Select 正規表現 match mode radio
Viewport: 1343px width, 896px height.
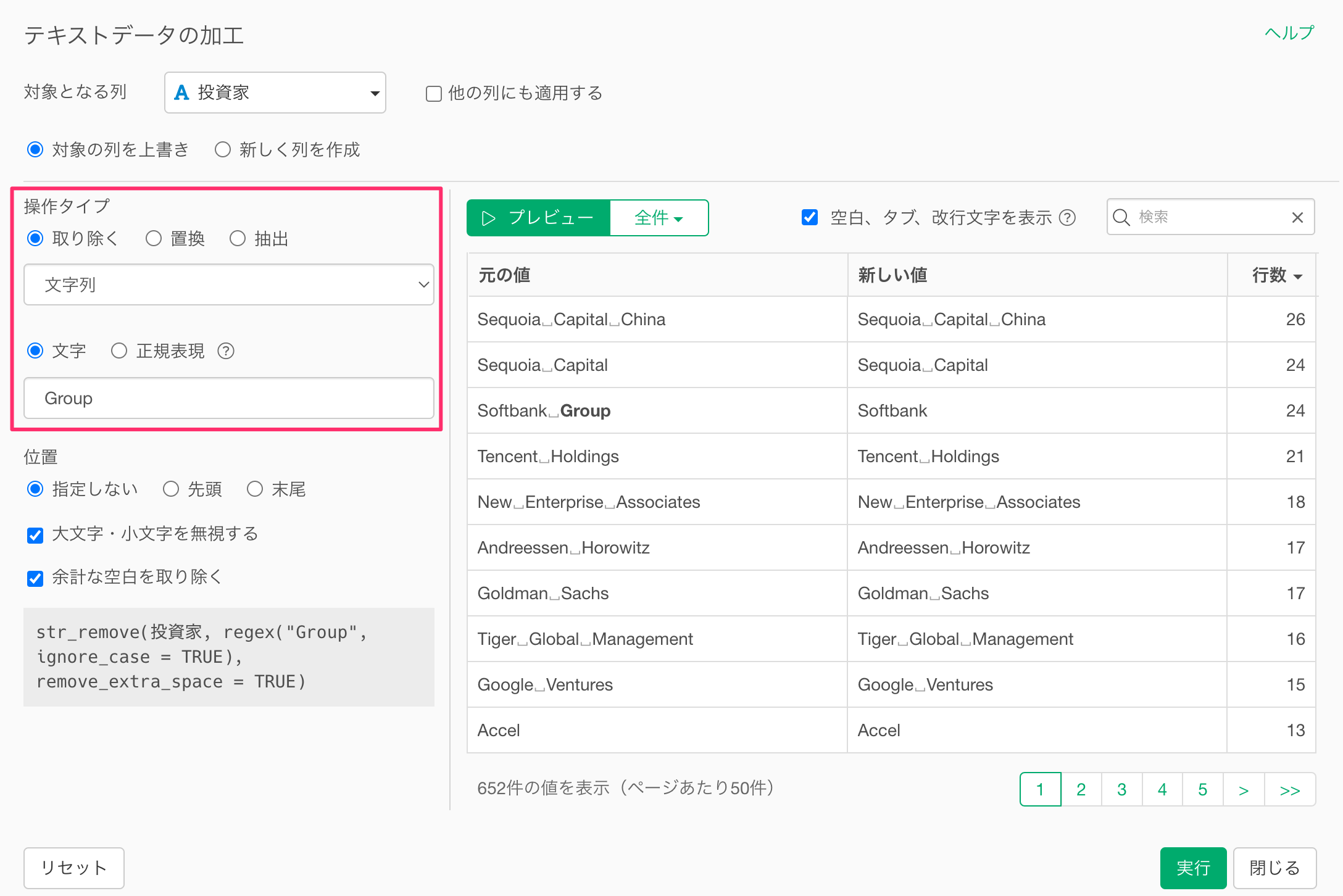(119, 351)
